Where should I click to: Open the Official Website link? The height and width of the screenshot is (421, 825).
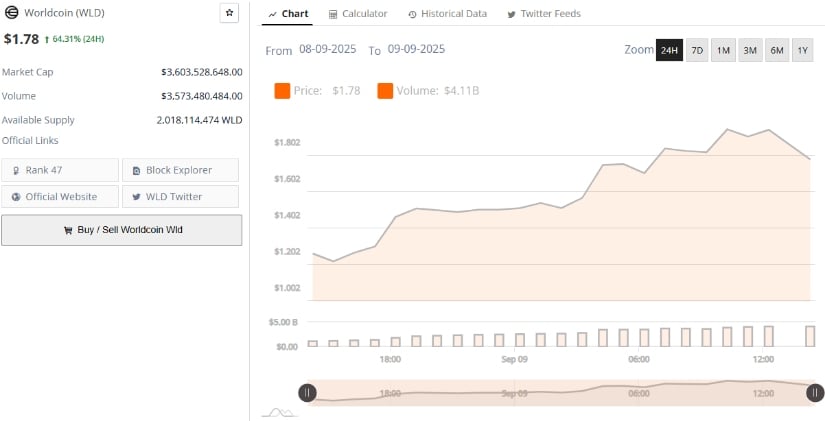(60, 196)
